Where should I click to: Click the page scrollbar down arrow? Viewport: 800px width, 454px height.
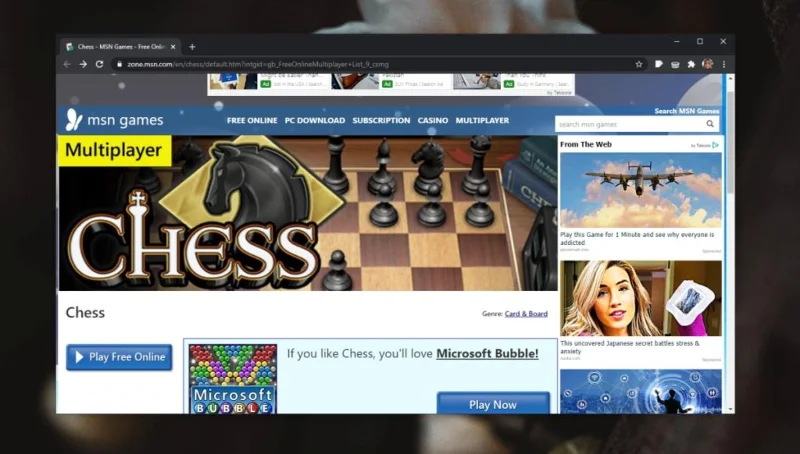[731, 409]
